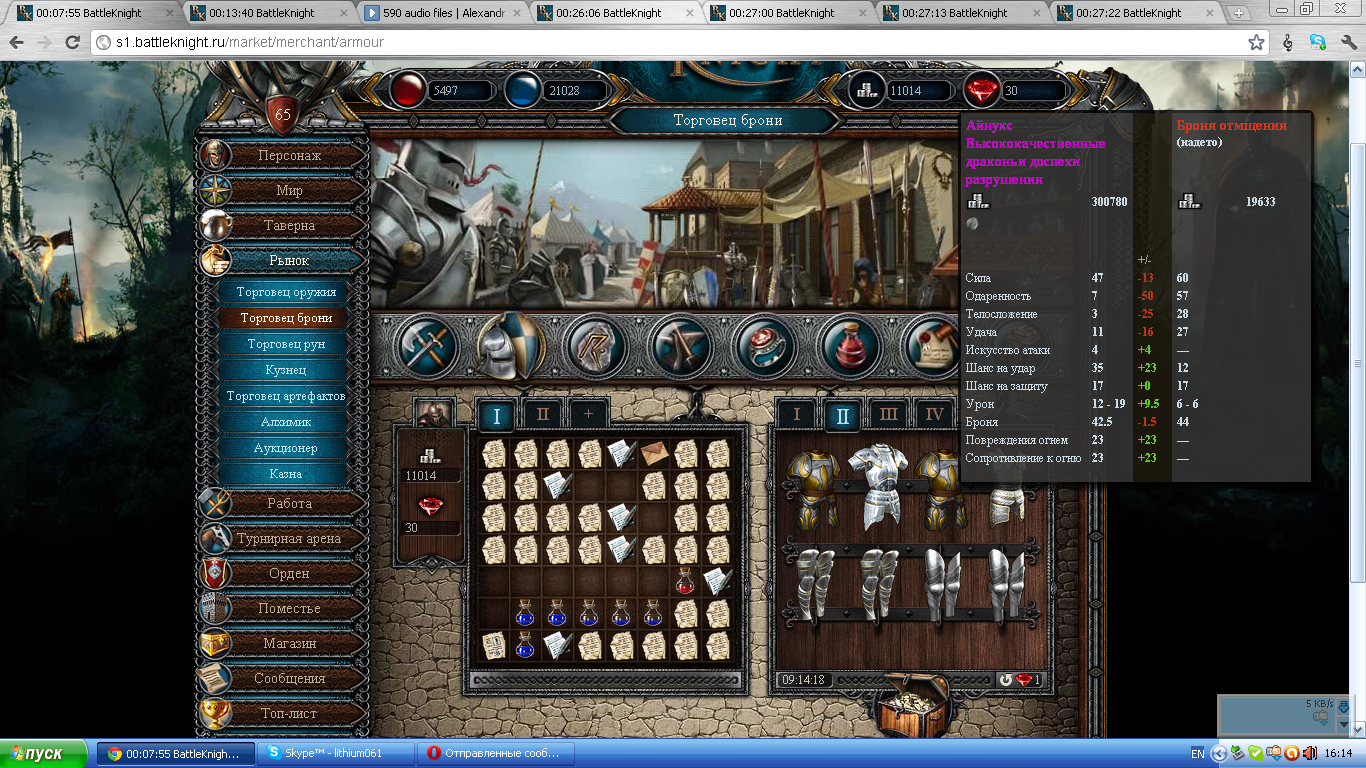Collapse the Рынок menu section

point(289,260)
